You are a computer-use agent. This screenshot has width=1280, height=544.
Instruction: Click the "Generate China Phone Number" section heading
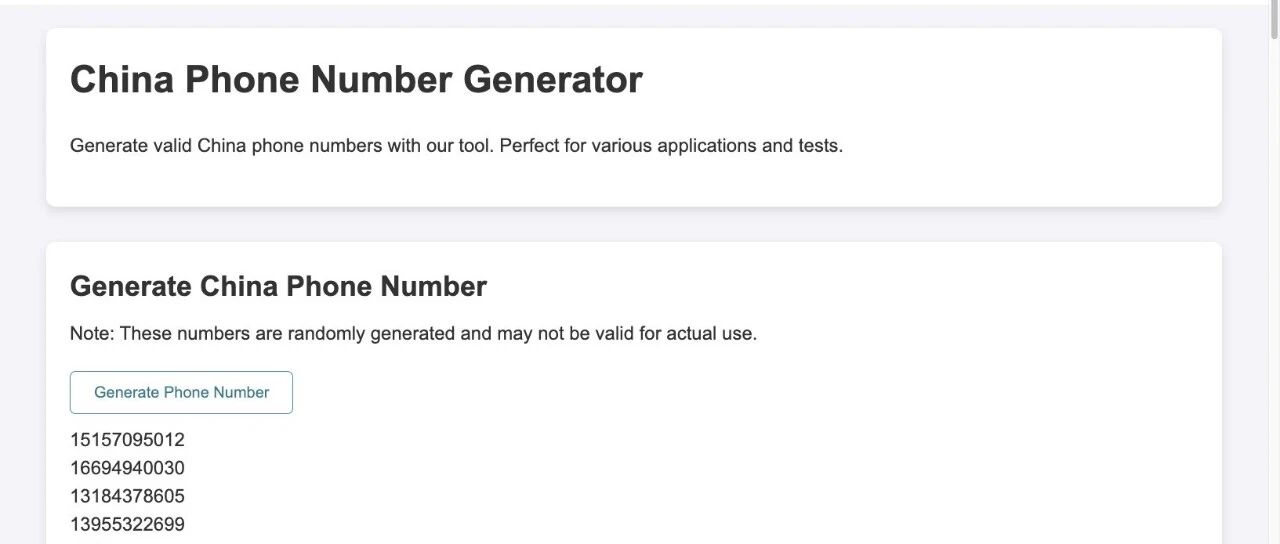[x=278, y=286]
